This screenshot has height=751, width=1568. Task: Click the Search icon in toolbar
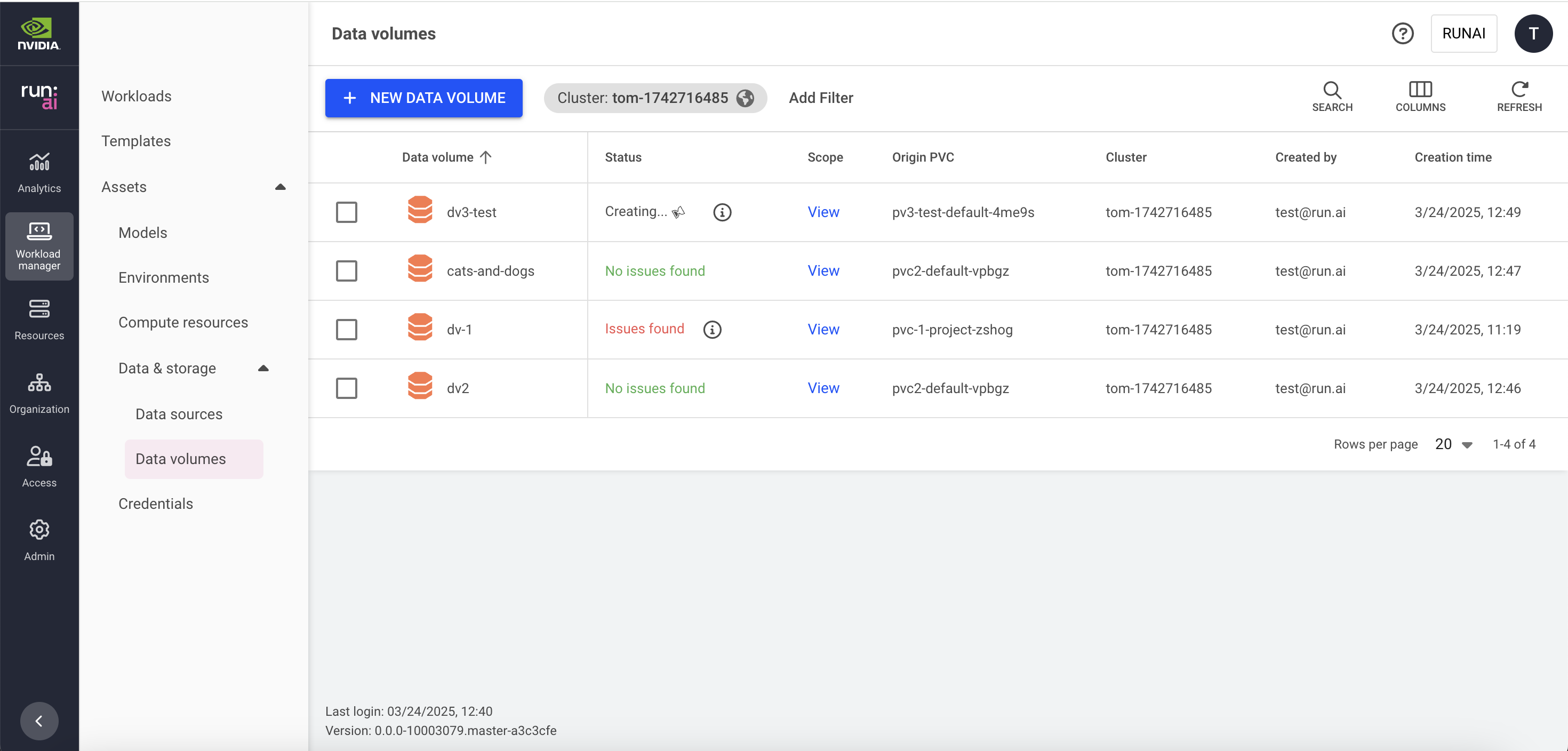coord(1331,97)
